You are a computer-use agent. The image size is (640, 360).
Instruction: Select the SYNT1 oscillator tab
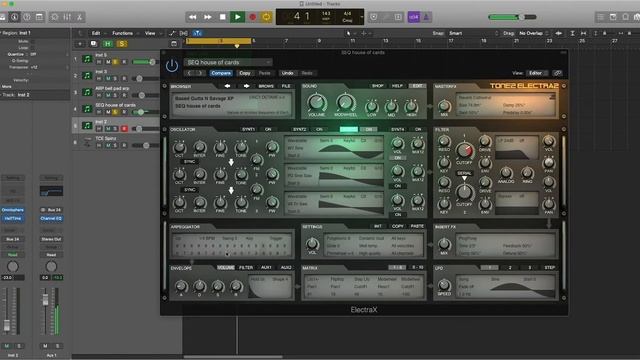(248, 129)
